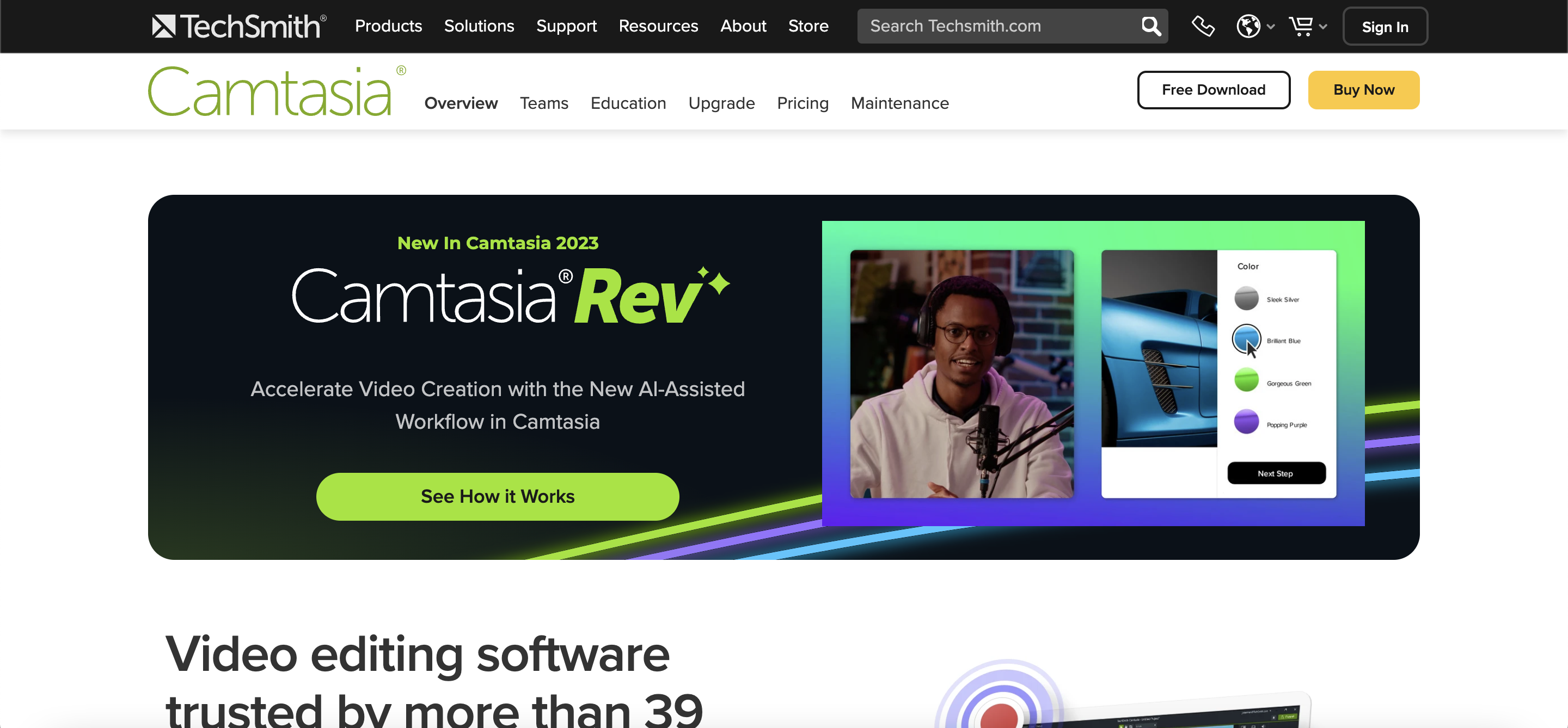Image resolution: width=1568 pixels, height=728 pixels.
Task: Click the Camtasia green logo
Action: [277, 91]
